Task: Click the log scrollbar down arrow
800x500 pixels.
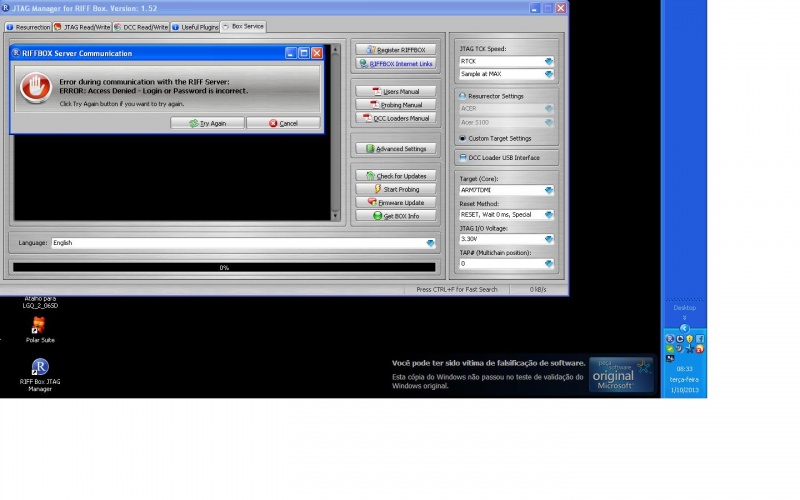Action: tap(335, 216)
